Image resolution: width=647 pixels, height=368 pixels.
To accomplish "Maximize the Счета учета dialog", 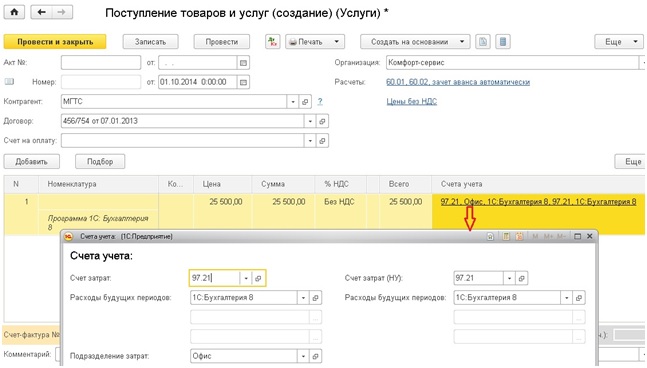I will pos(578,236).
